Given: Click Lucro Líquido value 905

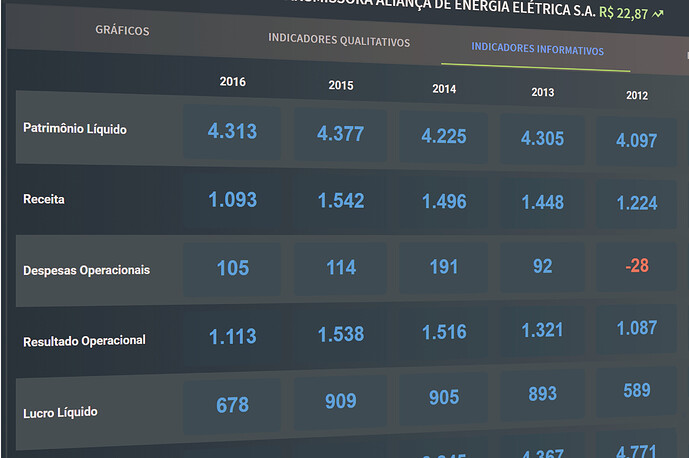Looking at the screenshot, I should [x=444, y=398].
